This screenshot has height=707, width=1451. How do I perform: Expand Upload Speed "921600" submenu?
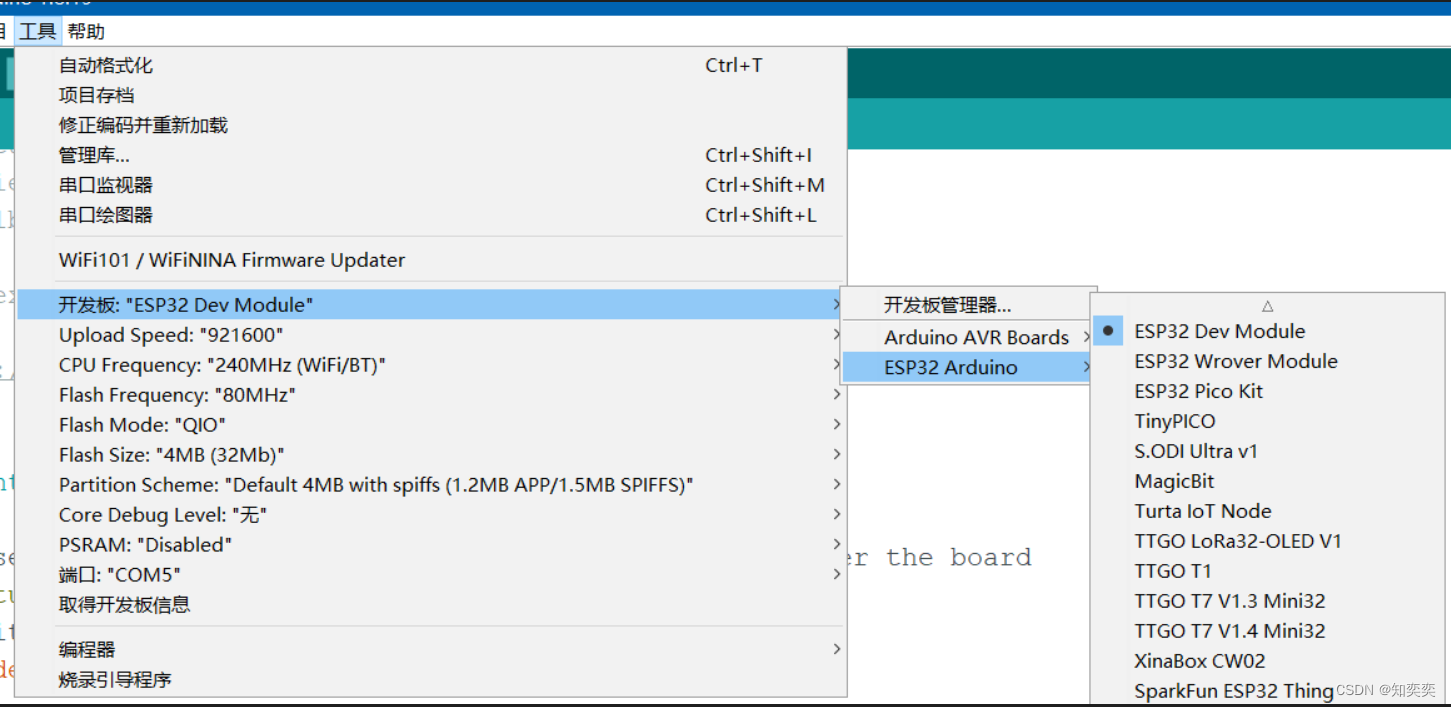click(432, 335)
